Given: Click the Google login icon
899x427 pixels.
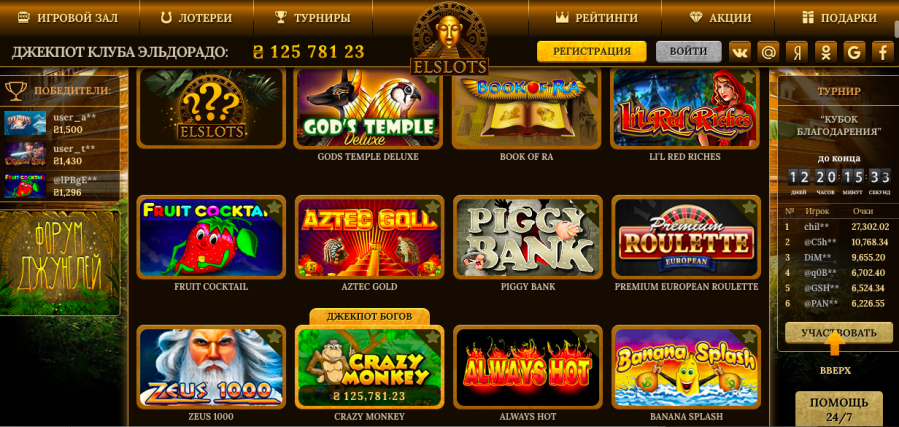Looking at the screenshot, I should pyautogui.click(x=854, y=52).
